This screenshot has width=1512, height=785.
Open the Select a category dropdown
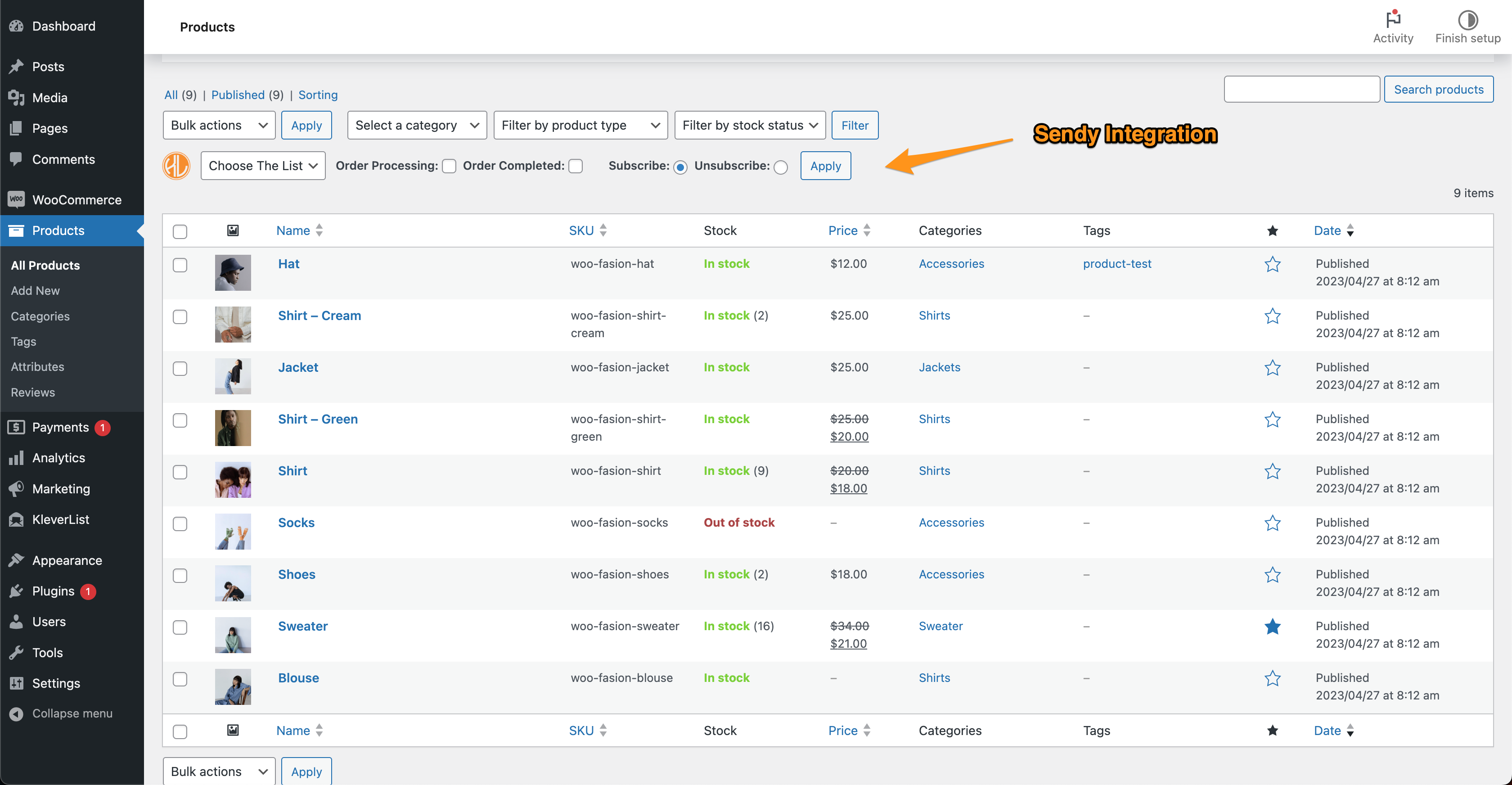click(417, 125)
